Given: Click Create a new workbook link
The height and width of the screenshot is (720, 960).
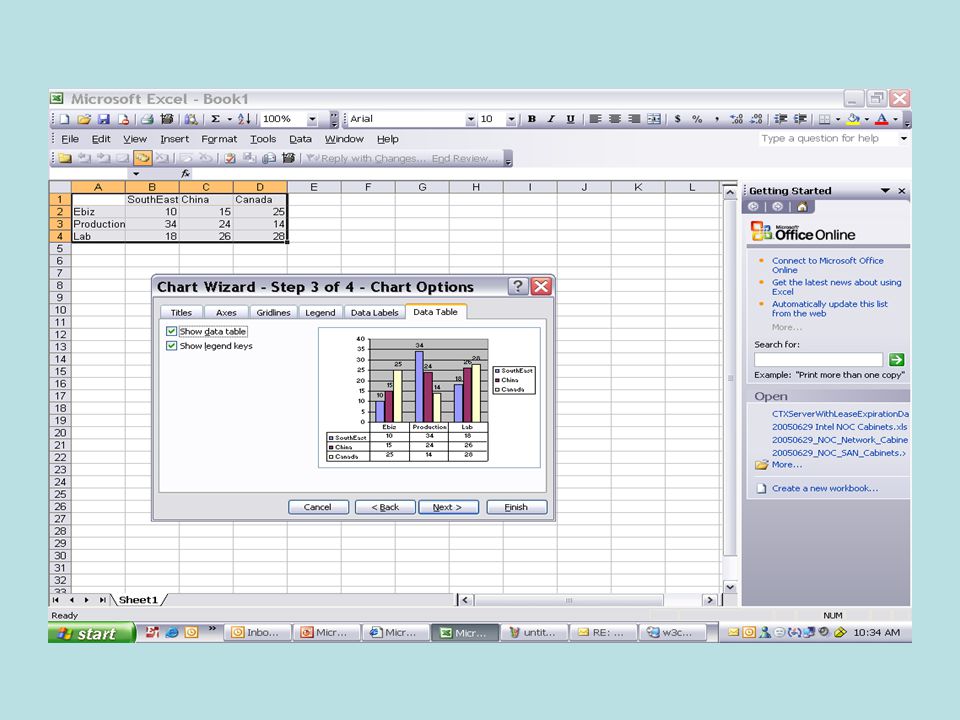Looking at the screenshot, I should point(824,488).
